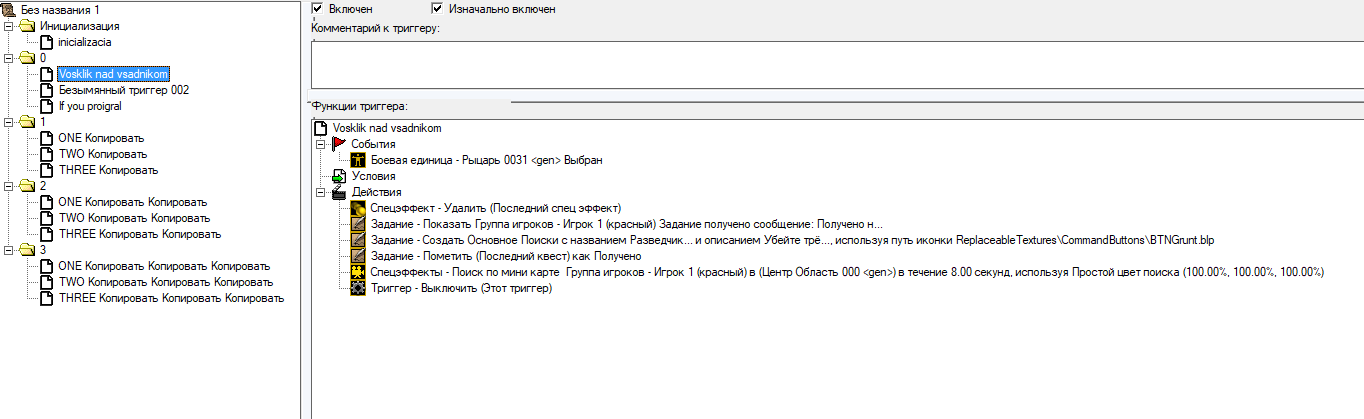
Task: Click the icon of THREE Копировать Копировать Копировать
Action: click(x=46, y=297)
